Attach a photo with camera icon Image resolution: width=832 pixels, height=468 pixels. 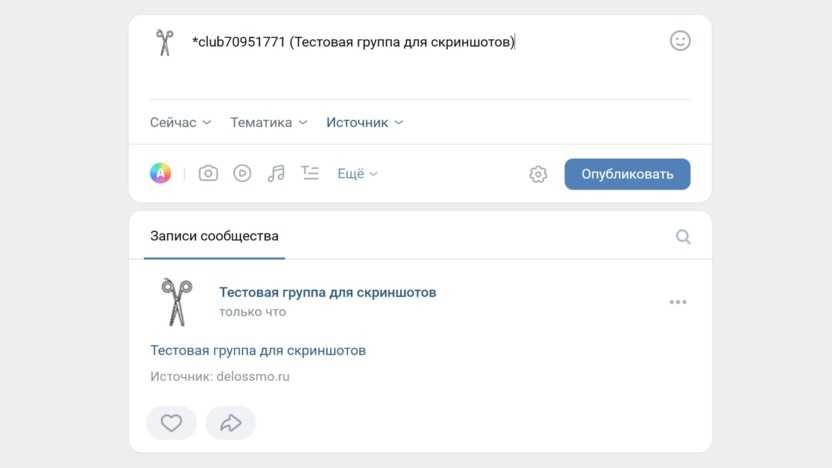pyautogui.click(x=208, y=173)
